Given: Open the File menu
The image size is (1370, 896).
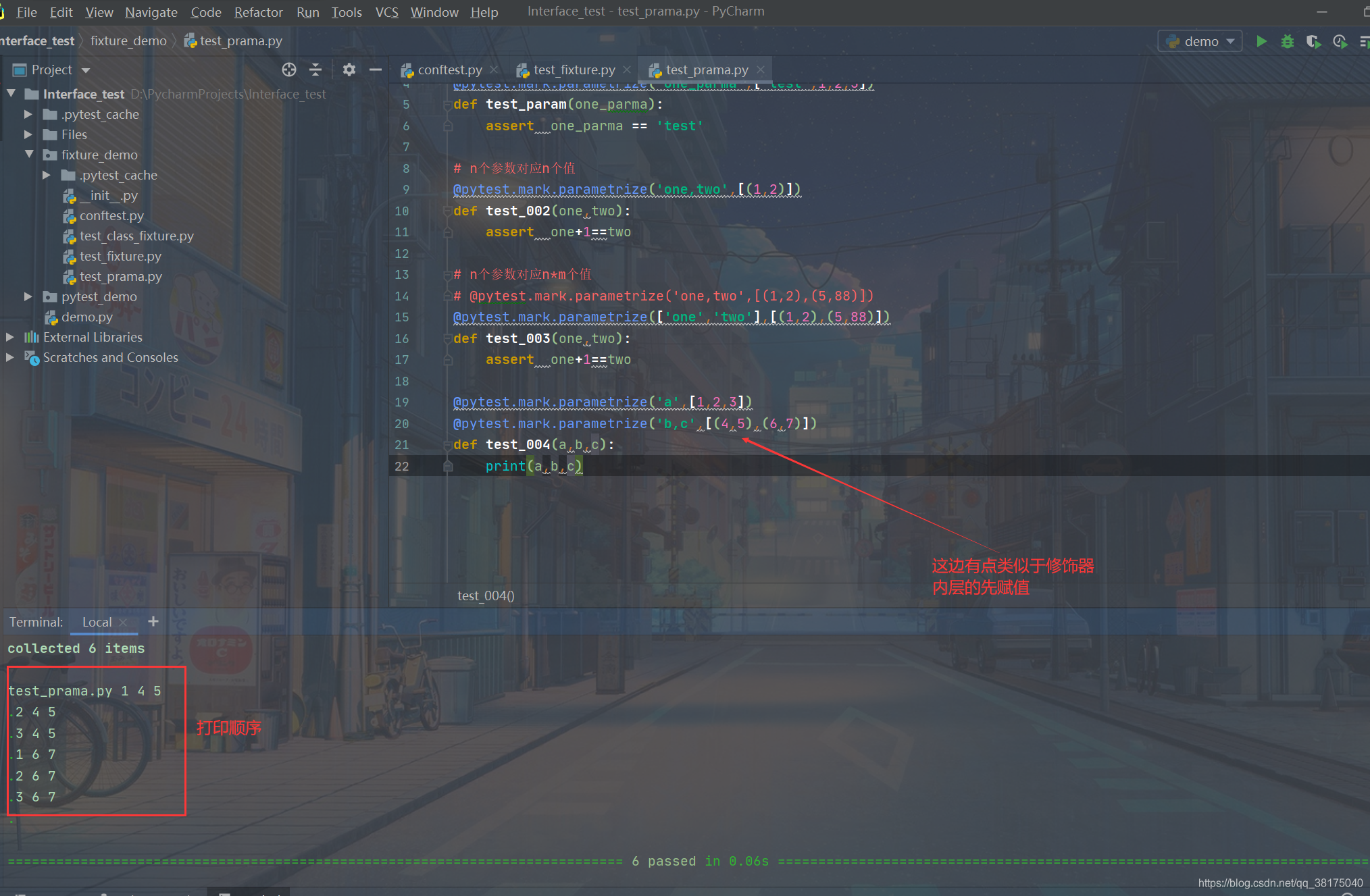Looking at the screenshot, I should pos(26,12).
